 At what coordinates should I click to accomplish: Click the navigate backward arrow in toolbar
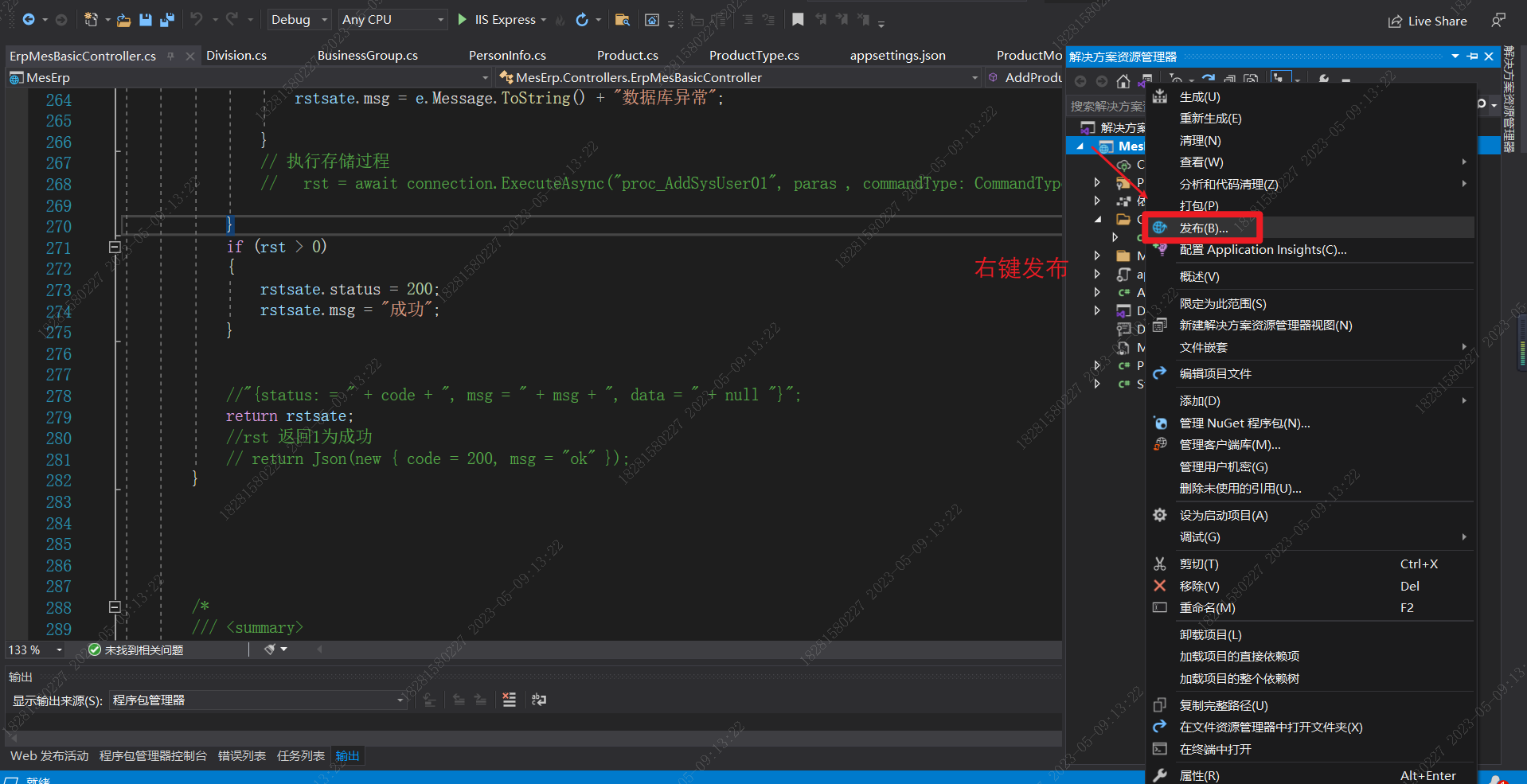coord(29,19)
